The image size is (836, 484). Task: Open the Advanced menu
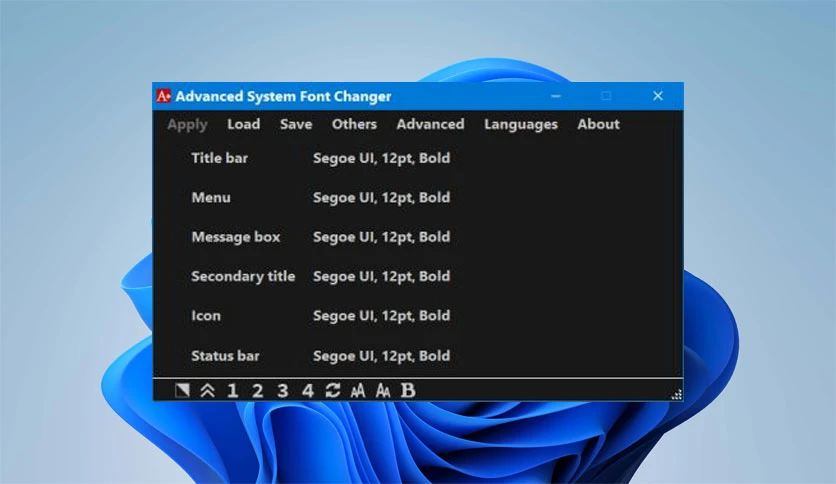tap(430, 124)
